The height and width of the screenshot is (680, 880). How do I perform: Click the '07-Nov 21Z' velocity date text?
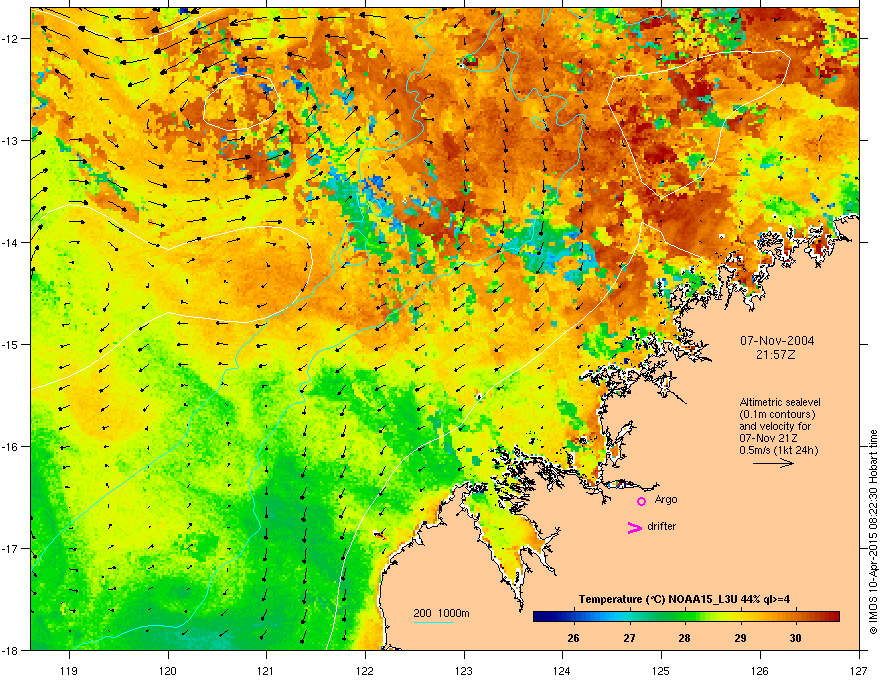pyautogui.click(x=768, y=438)
